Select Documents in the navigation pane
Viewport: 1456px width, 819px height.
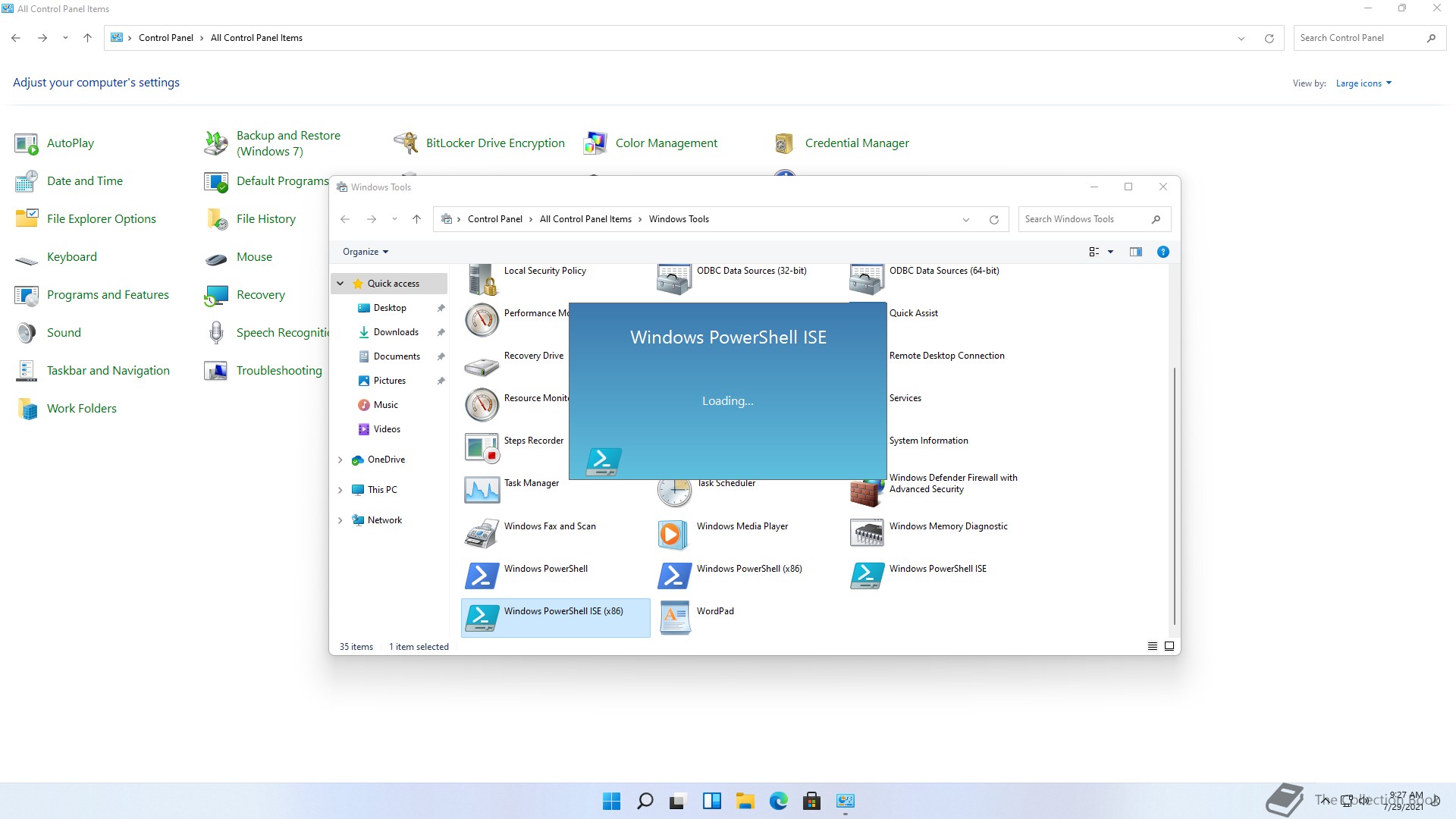[397, 356]
